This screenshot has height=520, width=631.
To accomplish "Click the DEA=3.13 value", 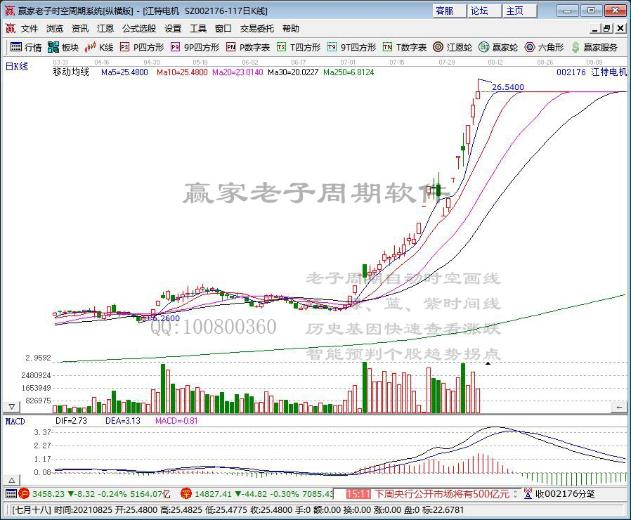I will (123, 421).
